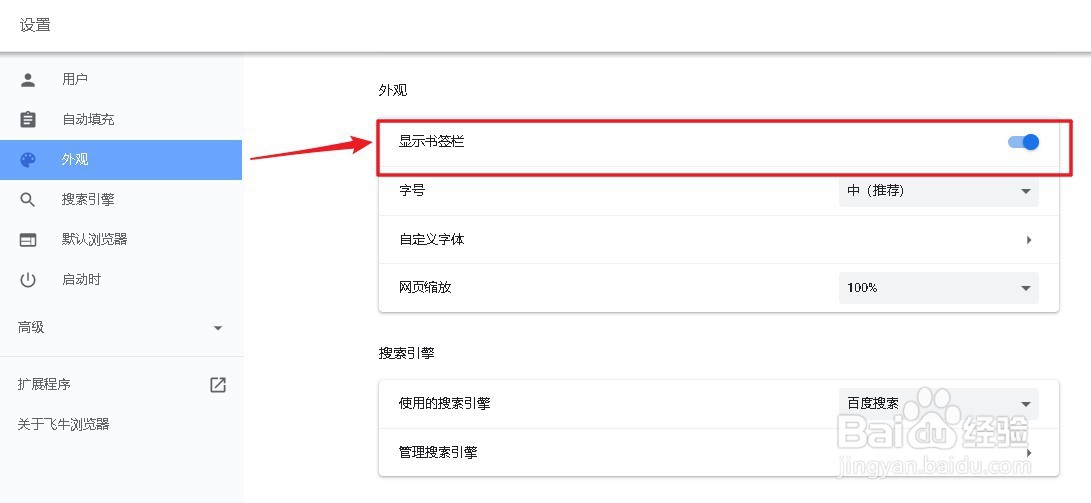Viewport: 1091px width, 503px height.
Task: Click the startup power icon
Action: click(x=28, y=279)
